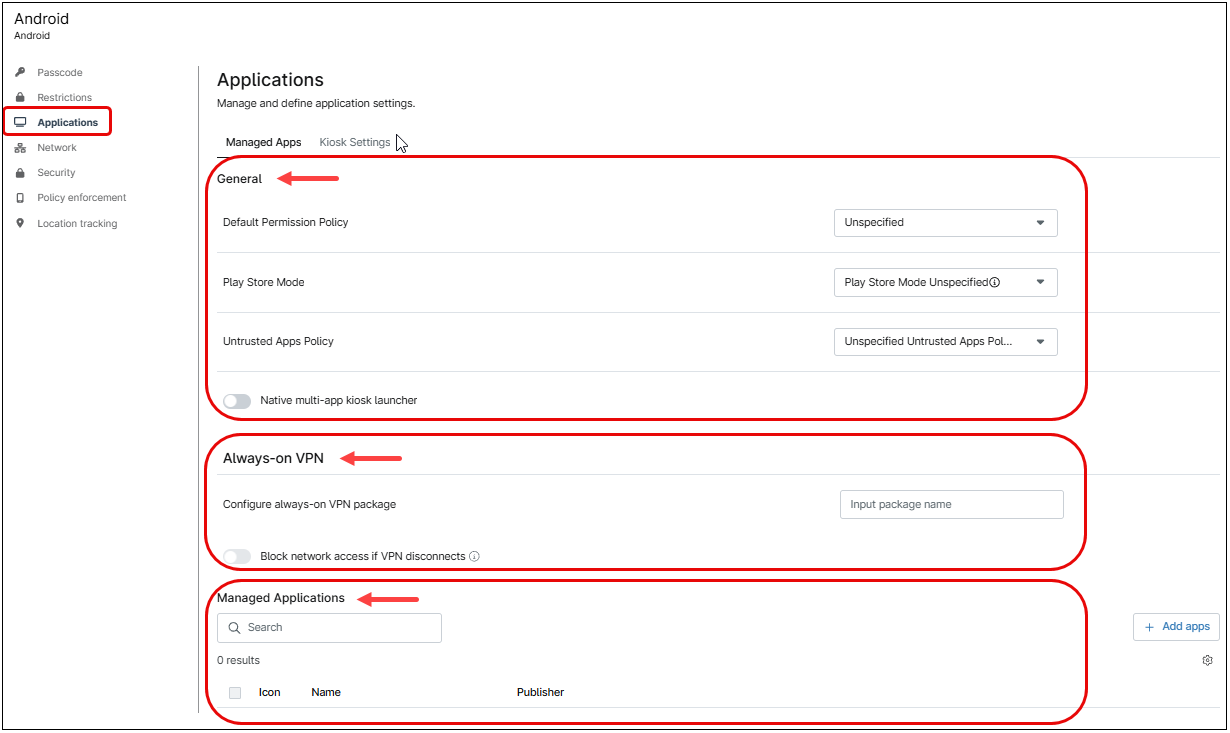Click the Policy enforcement device icon
1230x733 pixels.
coord(20,198)
